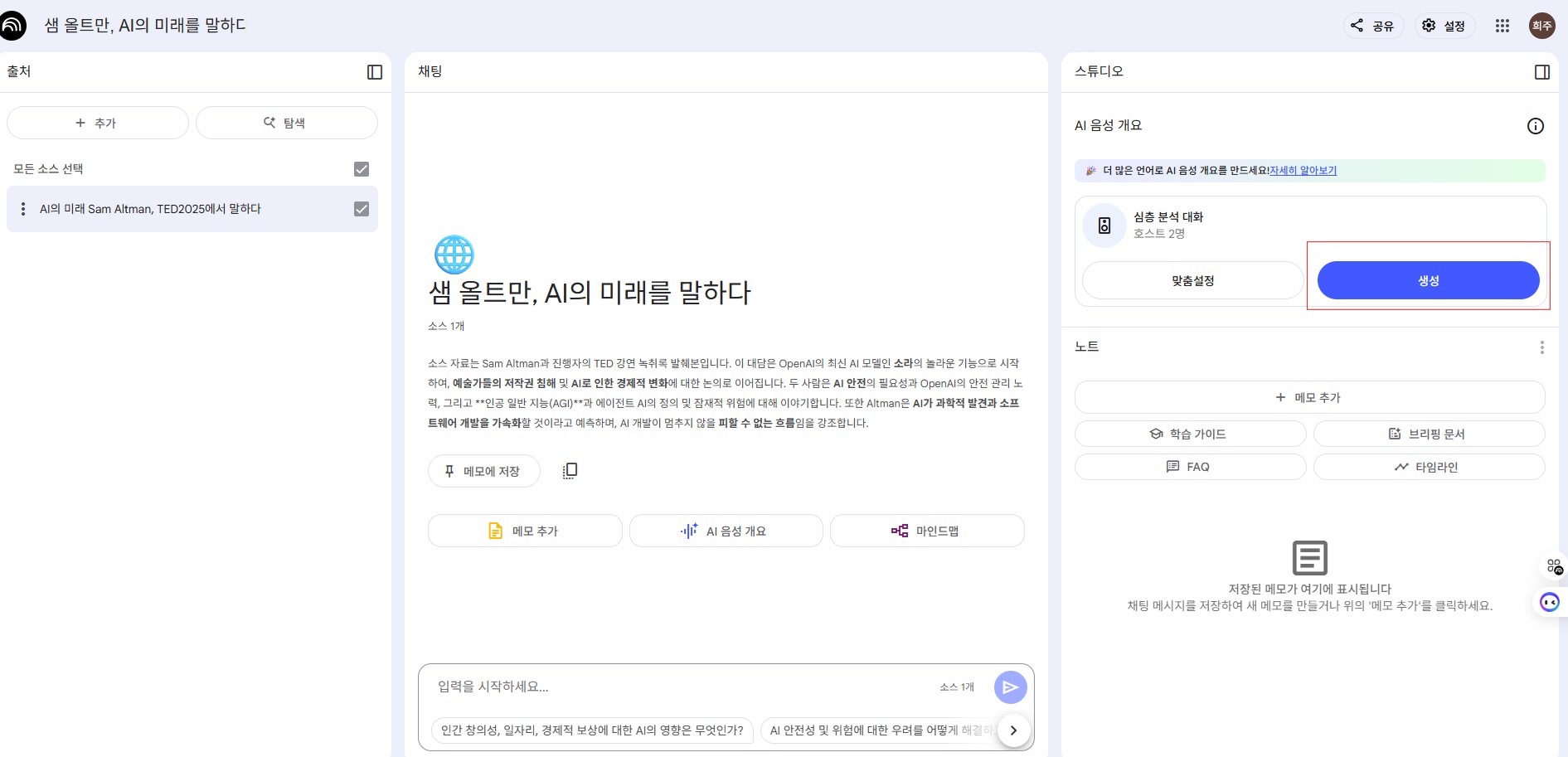Click 메모 추가 in the notes panel
Viewport: 1568px width, 757px height.
coord(1310,398)
